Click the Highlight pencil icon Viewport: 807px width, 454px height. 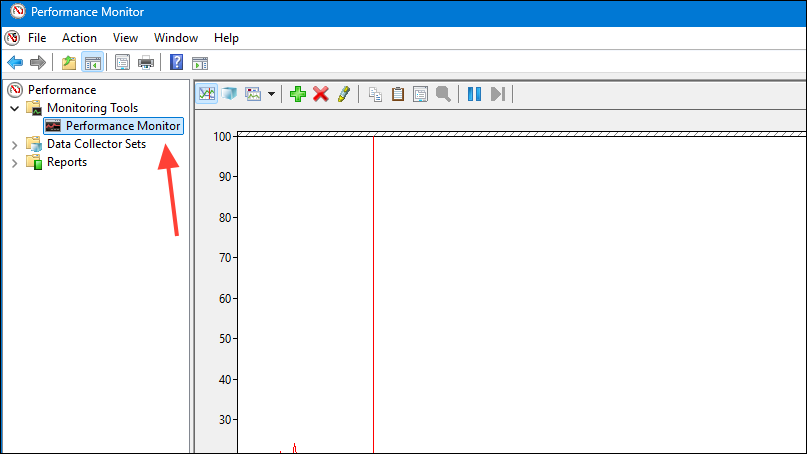[x=344, y=94]
